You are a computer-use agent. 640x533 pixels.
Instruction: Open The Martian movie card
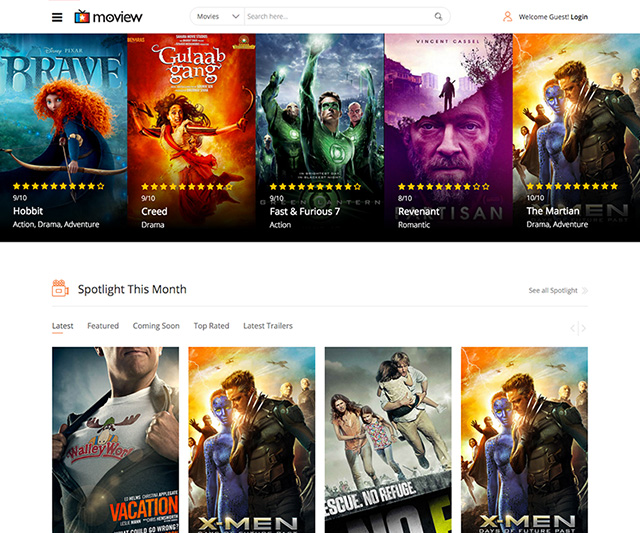tap(576, 138)
